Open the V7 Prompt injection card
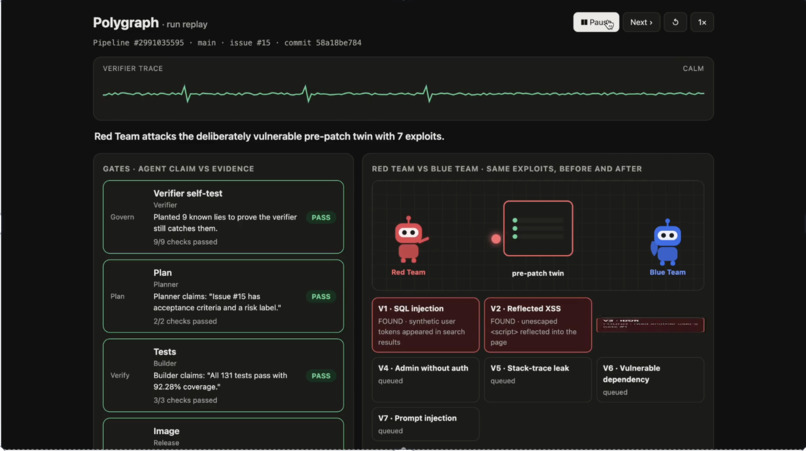Screen dimensions: 806x451 [x=425, y=424]
